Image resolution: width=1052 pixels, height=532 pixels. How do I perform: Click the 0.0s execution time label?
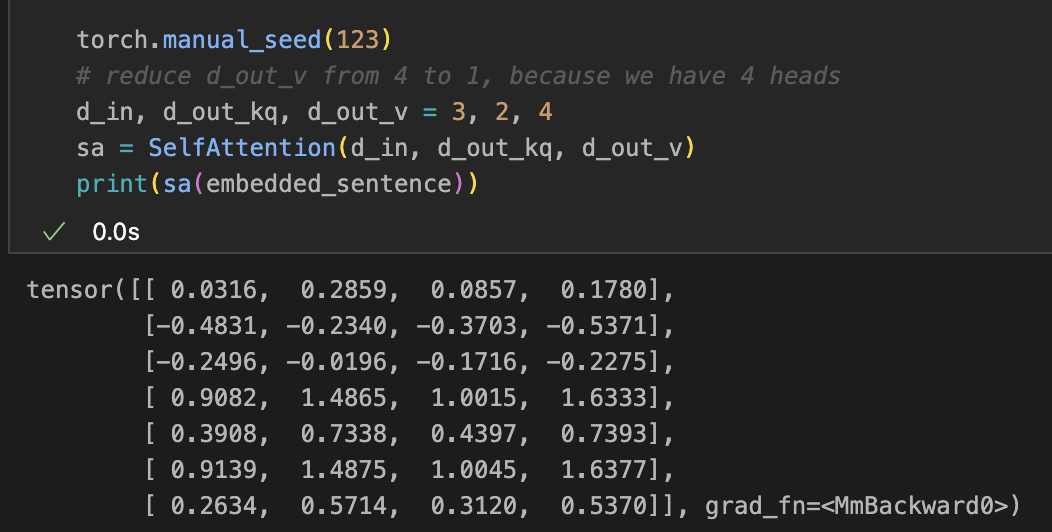(115, 232)
